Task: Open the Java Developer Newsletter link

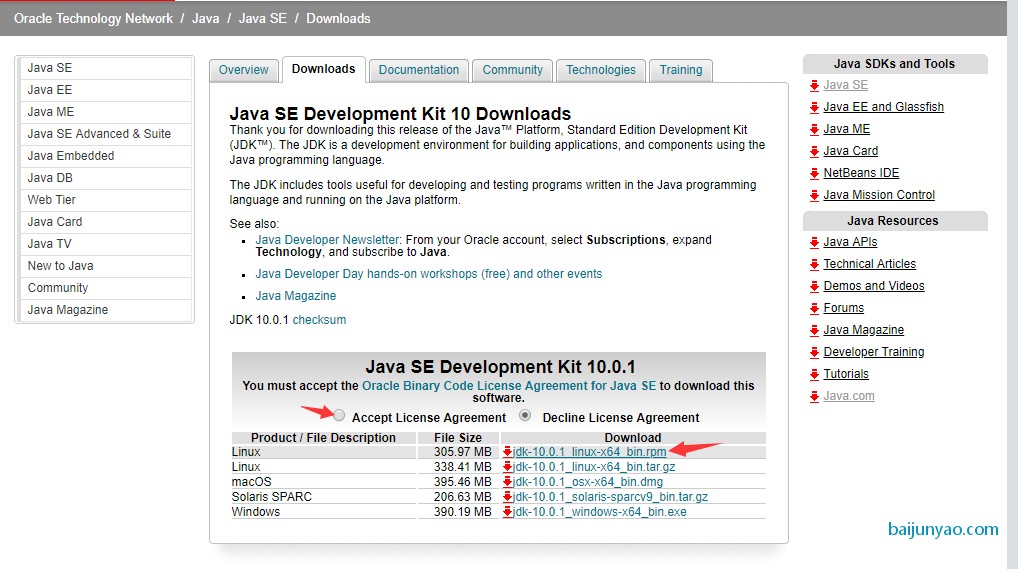Action: coord(327,240)
